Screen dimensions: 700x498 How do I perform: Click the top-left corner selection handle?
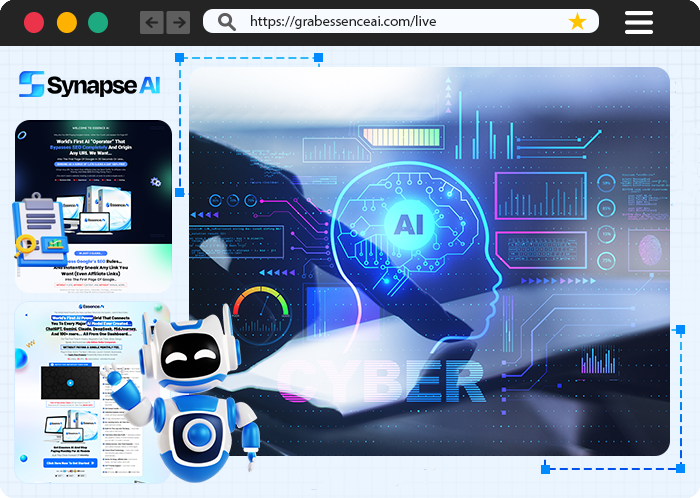(179, 58)
